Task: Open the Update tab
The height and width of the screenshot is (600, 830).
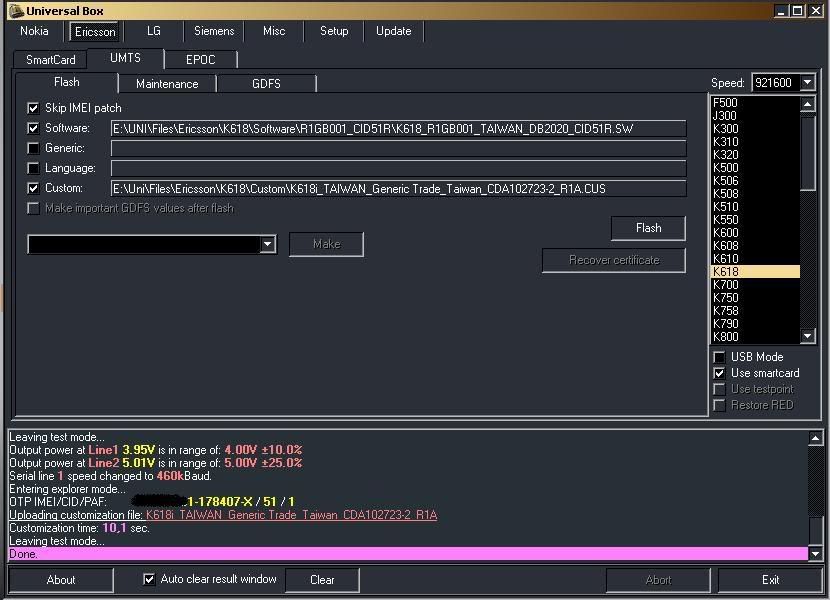Action: point(393,31)
